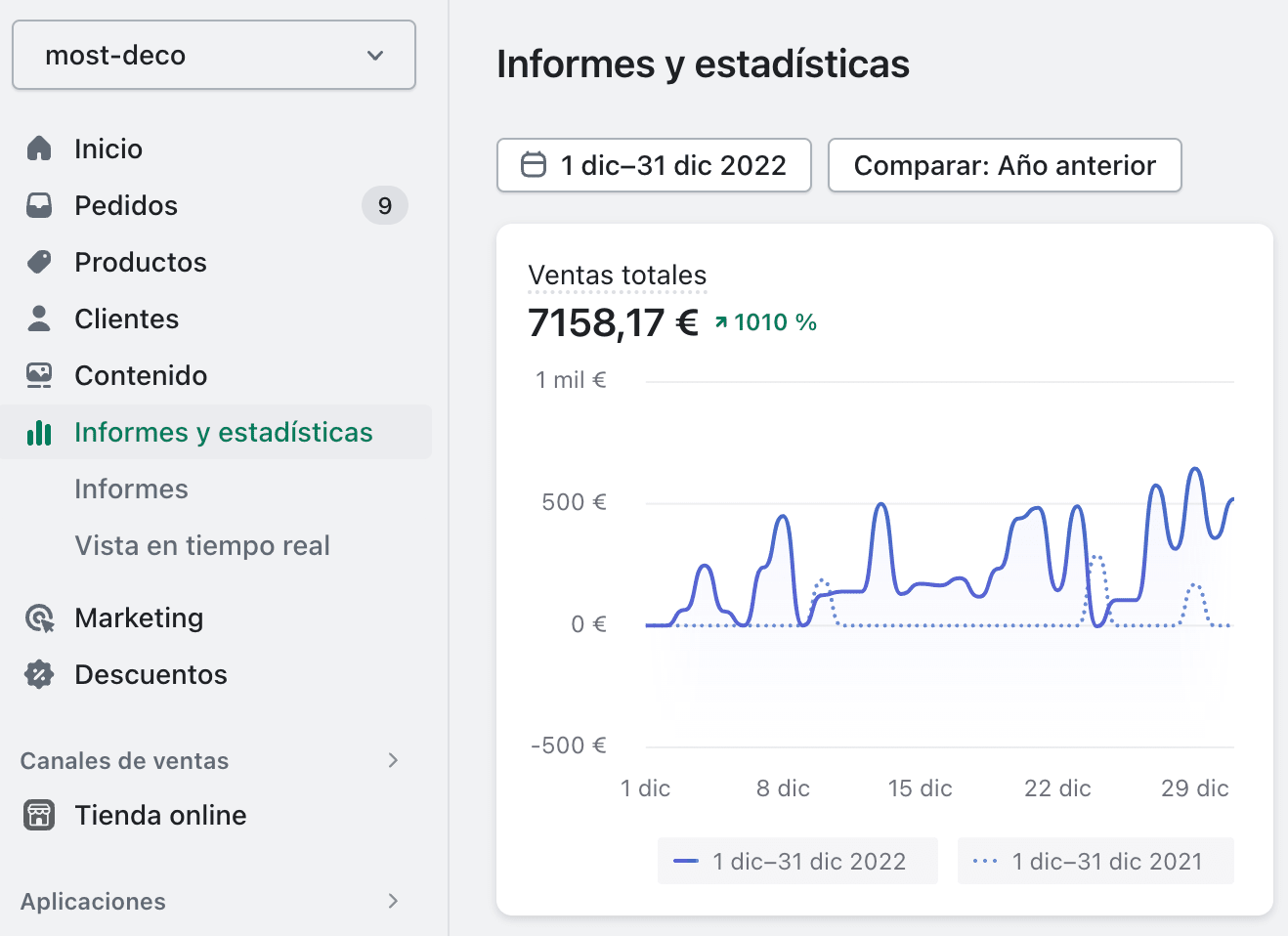Click the Tienda online storefront icon

pos(39,815)
